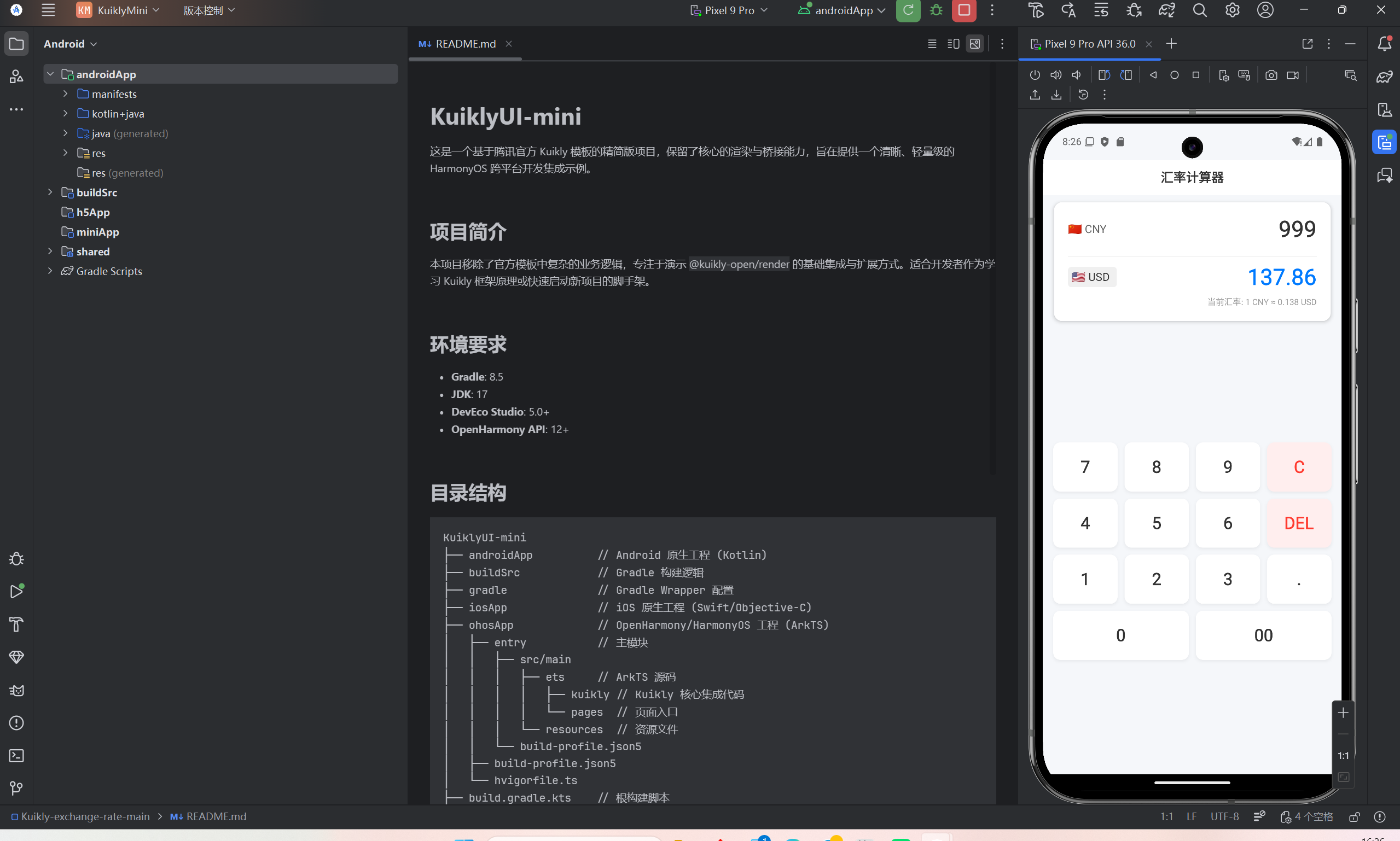Open the Terminal tool window
The image size is (1400, 841).
tap(16, 756)
